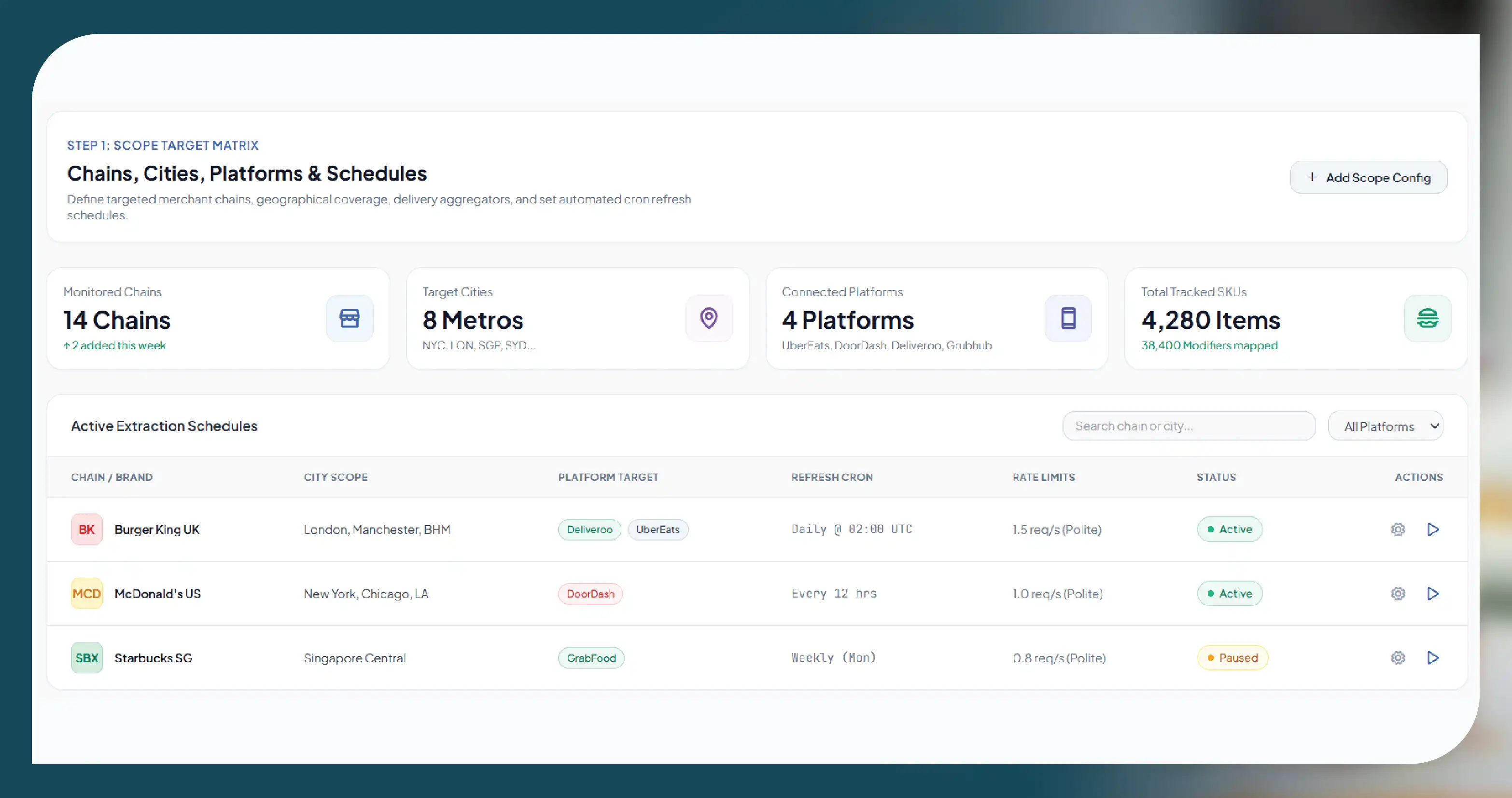The height and width of the screenshot is (798, 1512).
Task: Open settings gear for Burger King UK
Action: 1398,529
